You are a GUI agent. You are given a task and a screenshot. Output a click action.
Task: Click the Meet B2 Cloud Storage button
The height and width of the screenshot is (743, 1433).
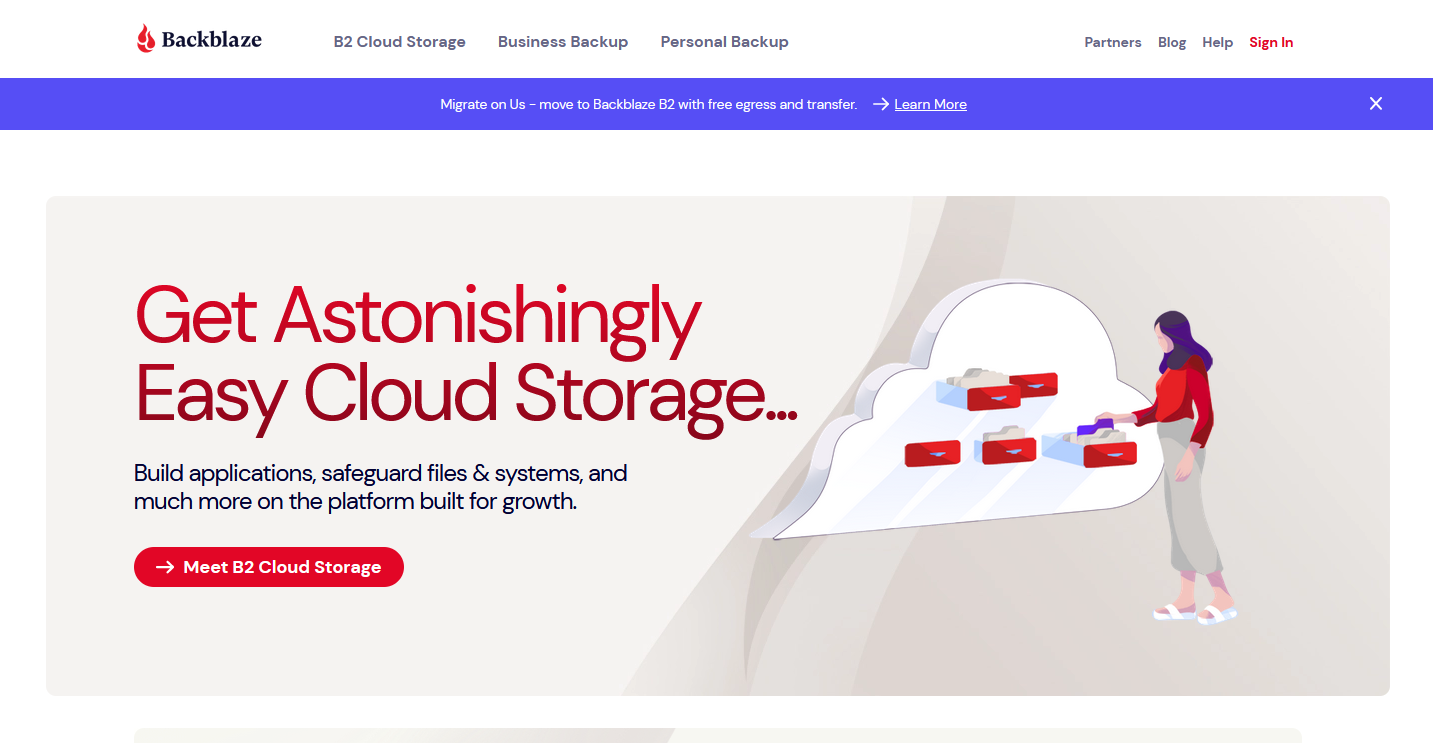tap(269, 567)
